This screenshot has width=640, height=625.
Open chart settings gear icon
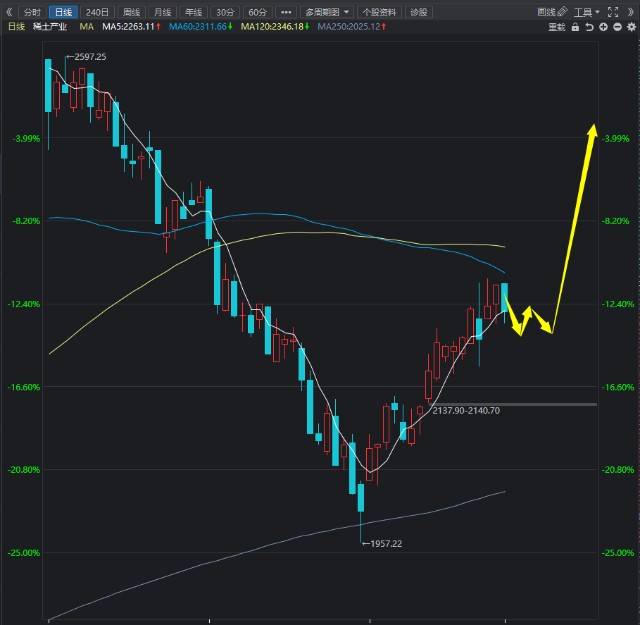coord(631,27)
